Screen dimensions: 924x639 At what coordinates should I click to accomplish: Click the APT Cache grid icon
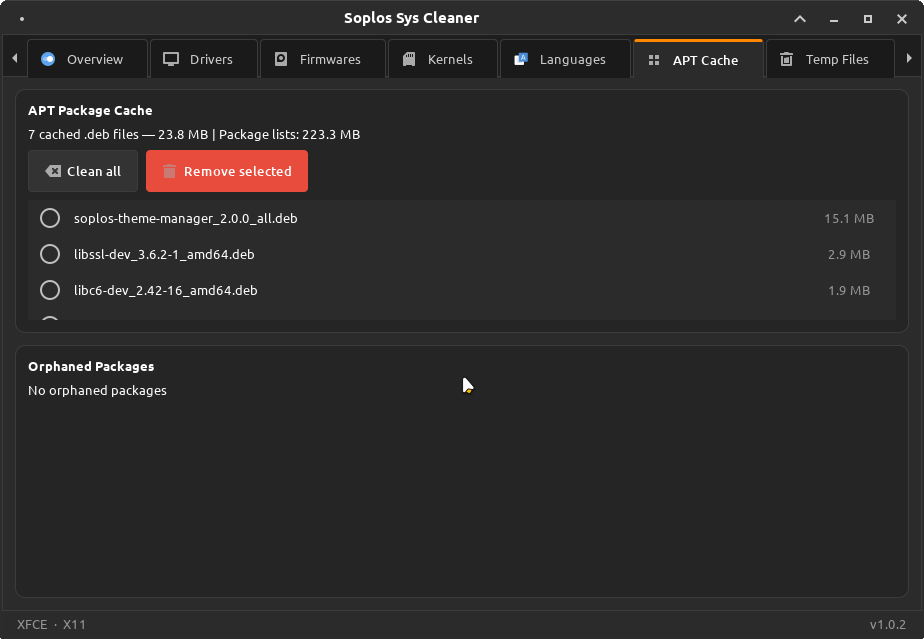click(x=654, y=60)
